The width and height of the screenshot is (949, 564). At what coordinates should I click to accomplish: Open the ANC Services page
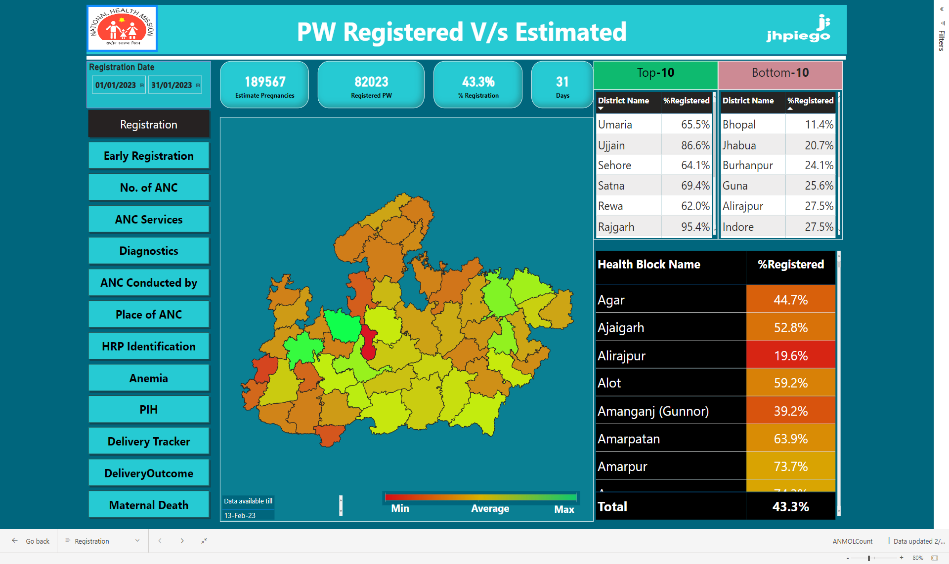(x=148, y=219)
